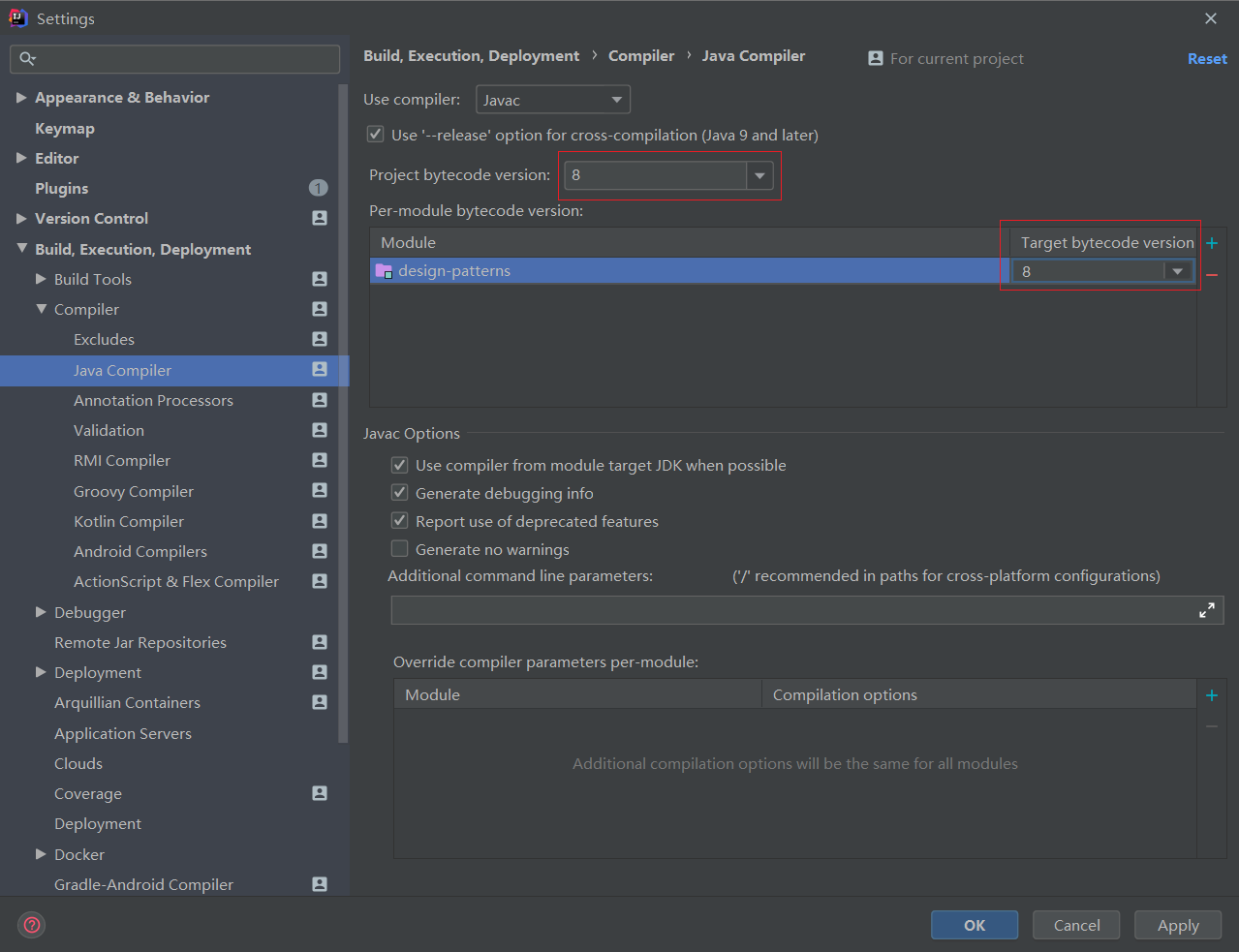Open the Project bytecode version dropdown
Screen dimensions: 1239x952
(x=759, y=175)
